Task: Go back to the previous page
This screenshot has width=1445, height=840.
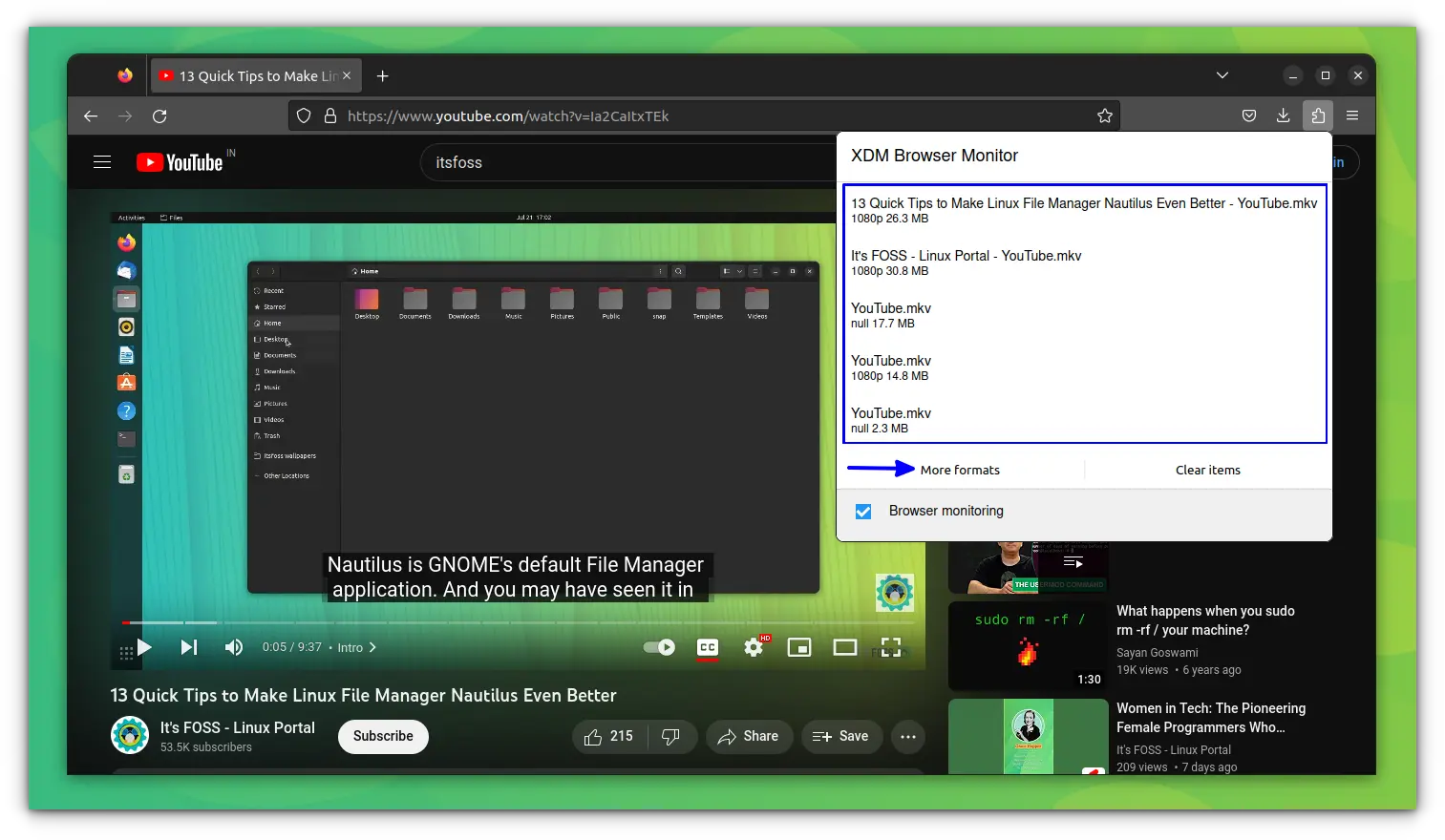Action: tap(91, 115)
